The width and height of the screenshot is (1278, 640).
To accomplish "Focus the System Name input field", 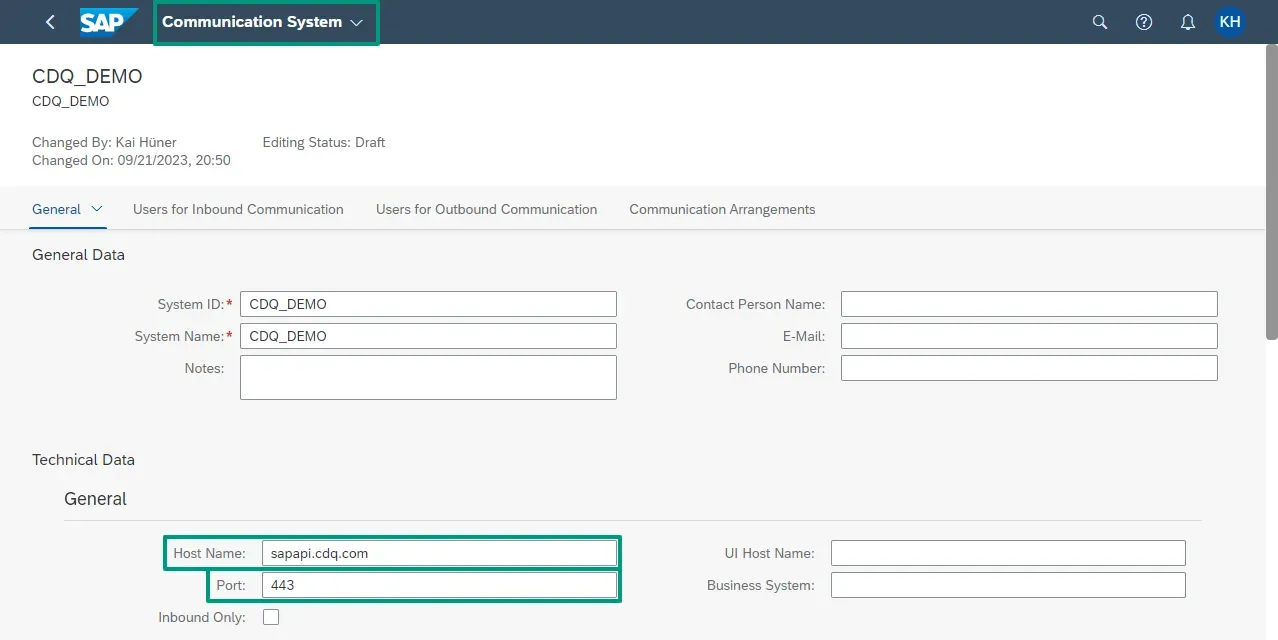I will 428,336.
